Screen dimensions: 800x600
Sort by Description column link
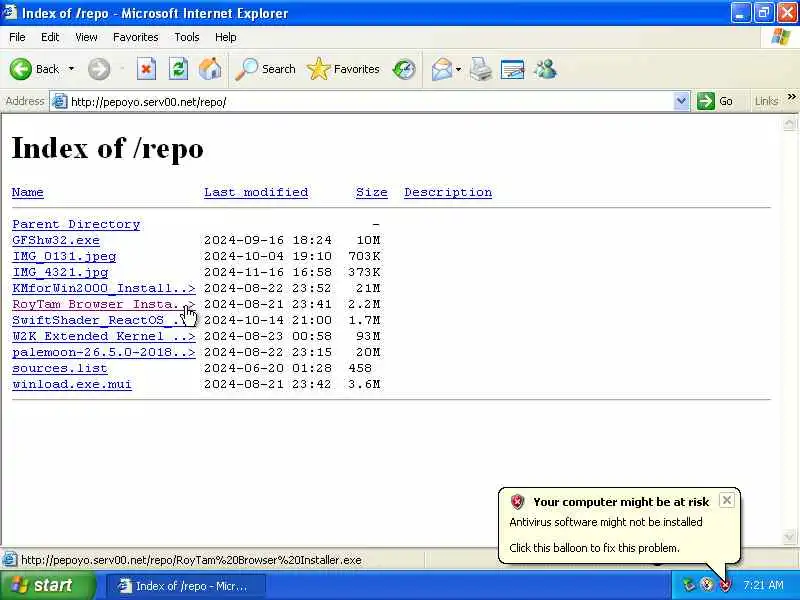point(448,192)
